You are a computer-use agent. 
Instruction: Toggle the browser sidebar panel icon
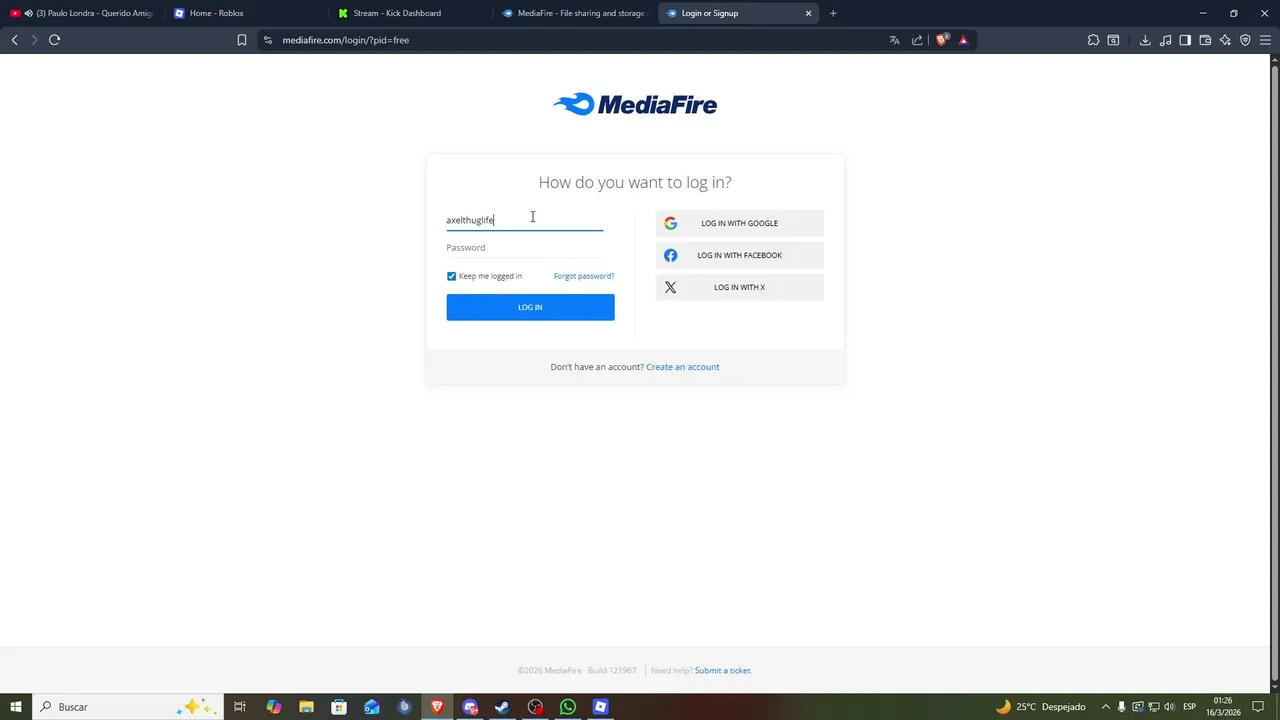click(x=1185, y=40)
